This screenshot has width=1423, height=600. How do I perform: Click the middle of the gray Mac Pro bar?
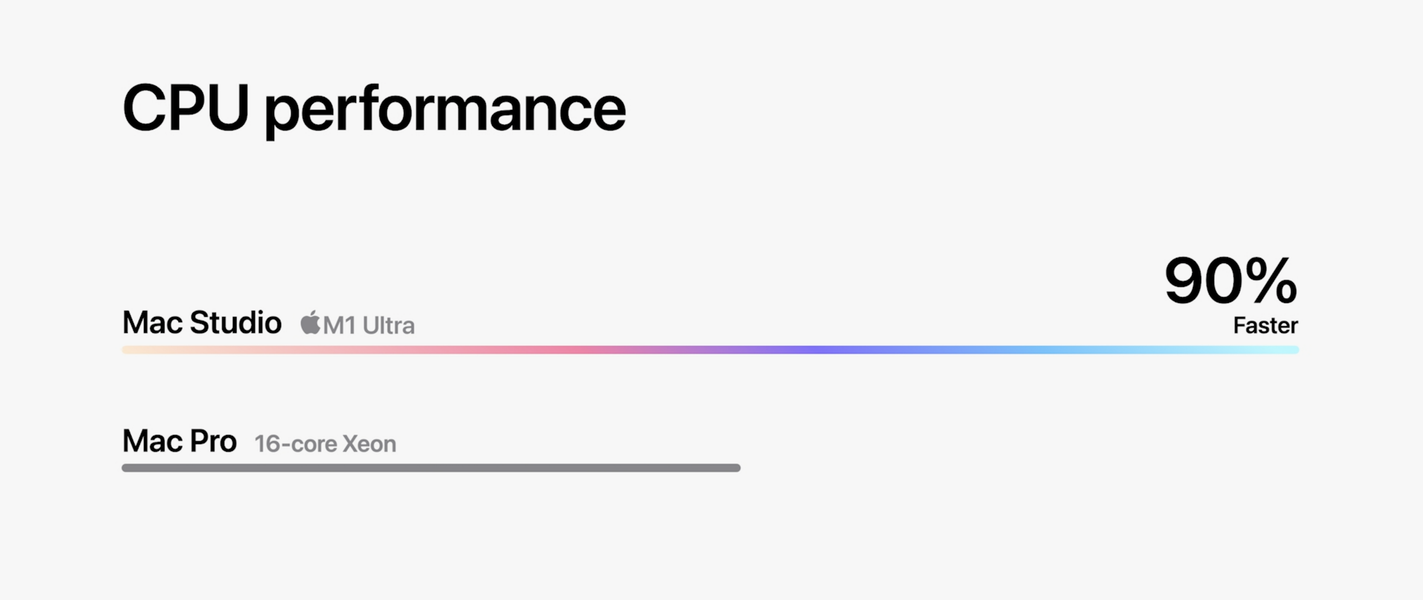tap(431, 468)
